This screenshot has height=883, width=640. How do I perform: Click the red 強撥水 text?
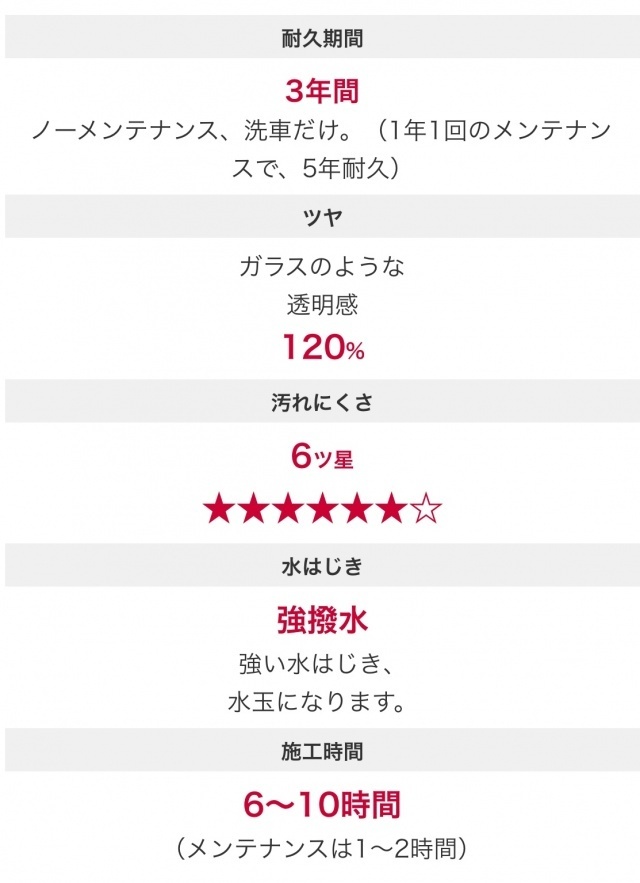click(x=322, y=620)
